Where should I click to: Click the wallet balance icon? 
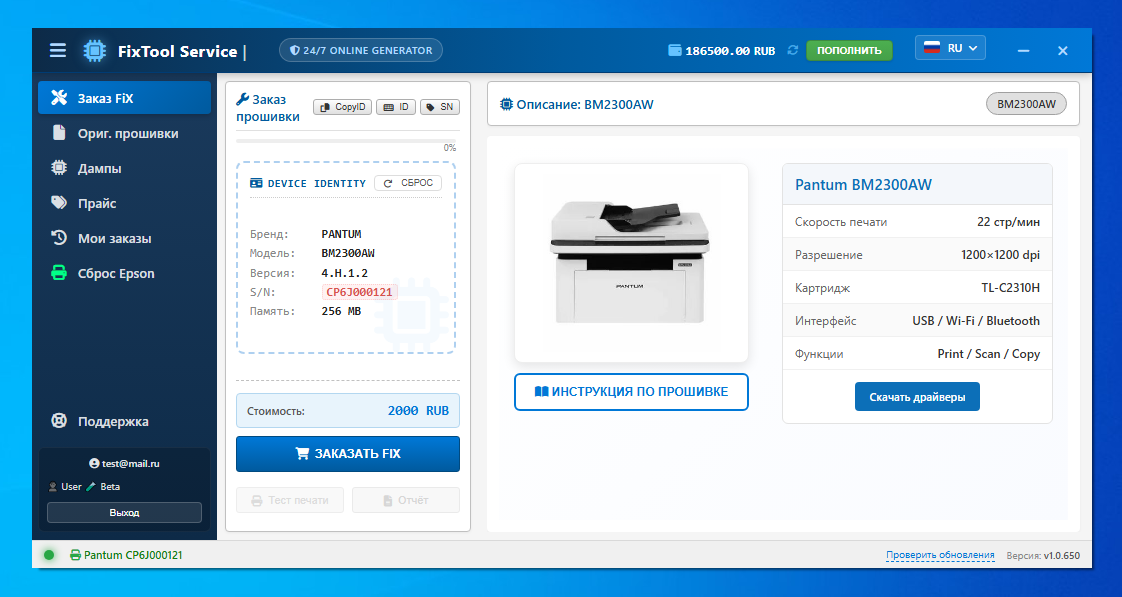(675, 50)
